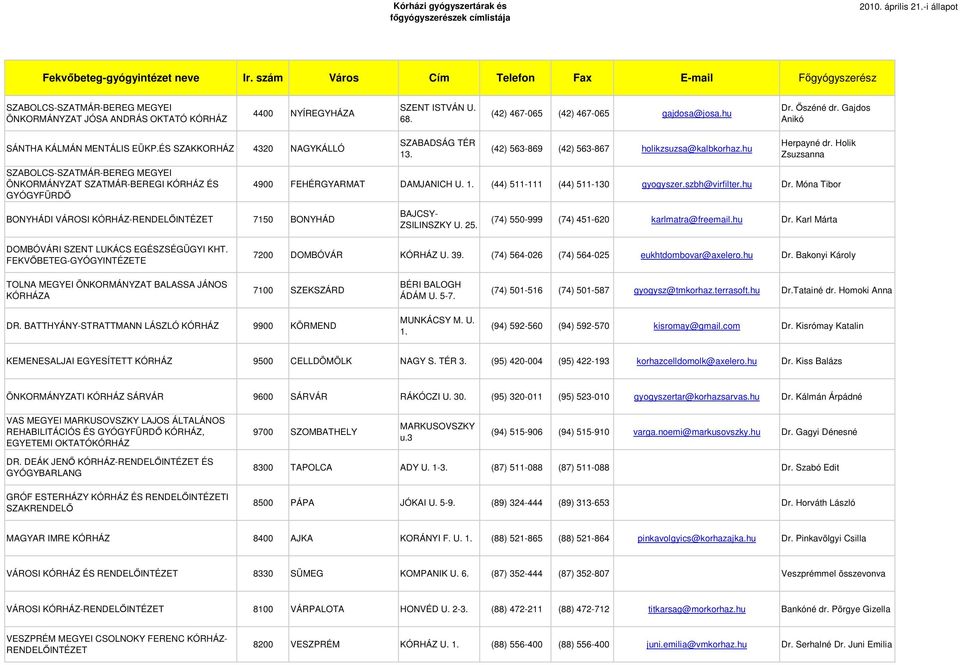Click pharmacist name 'Dr. Kiss Balázs'
The width and height of the screenshot is (960, 665).
[812, 361]
